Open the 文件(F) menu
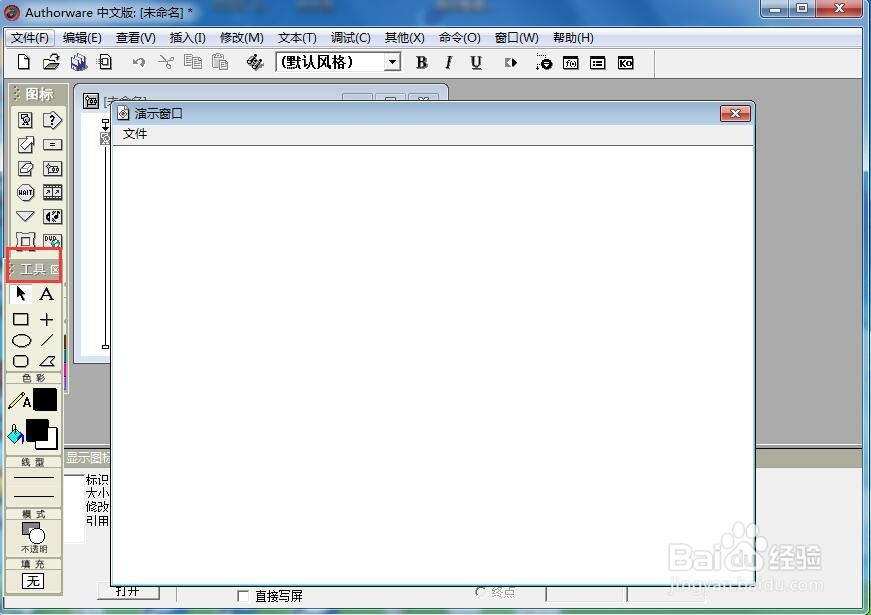 [30, 38]
